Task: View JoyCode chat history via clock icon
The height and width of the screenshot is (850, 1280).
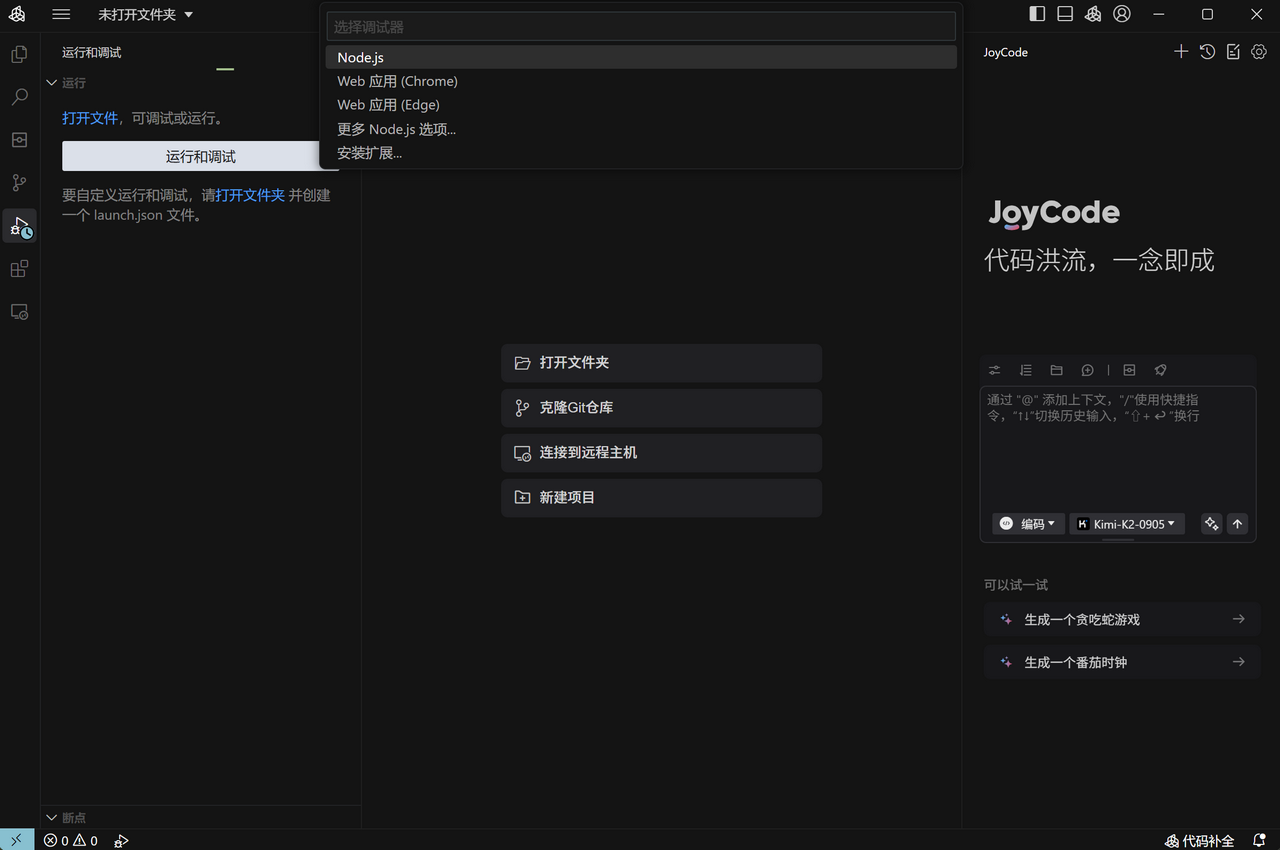Action: point(1207,51)
